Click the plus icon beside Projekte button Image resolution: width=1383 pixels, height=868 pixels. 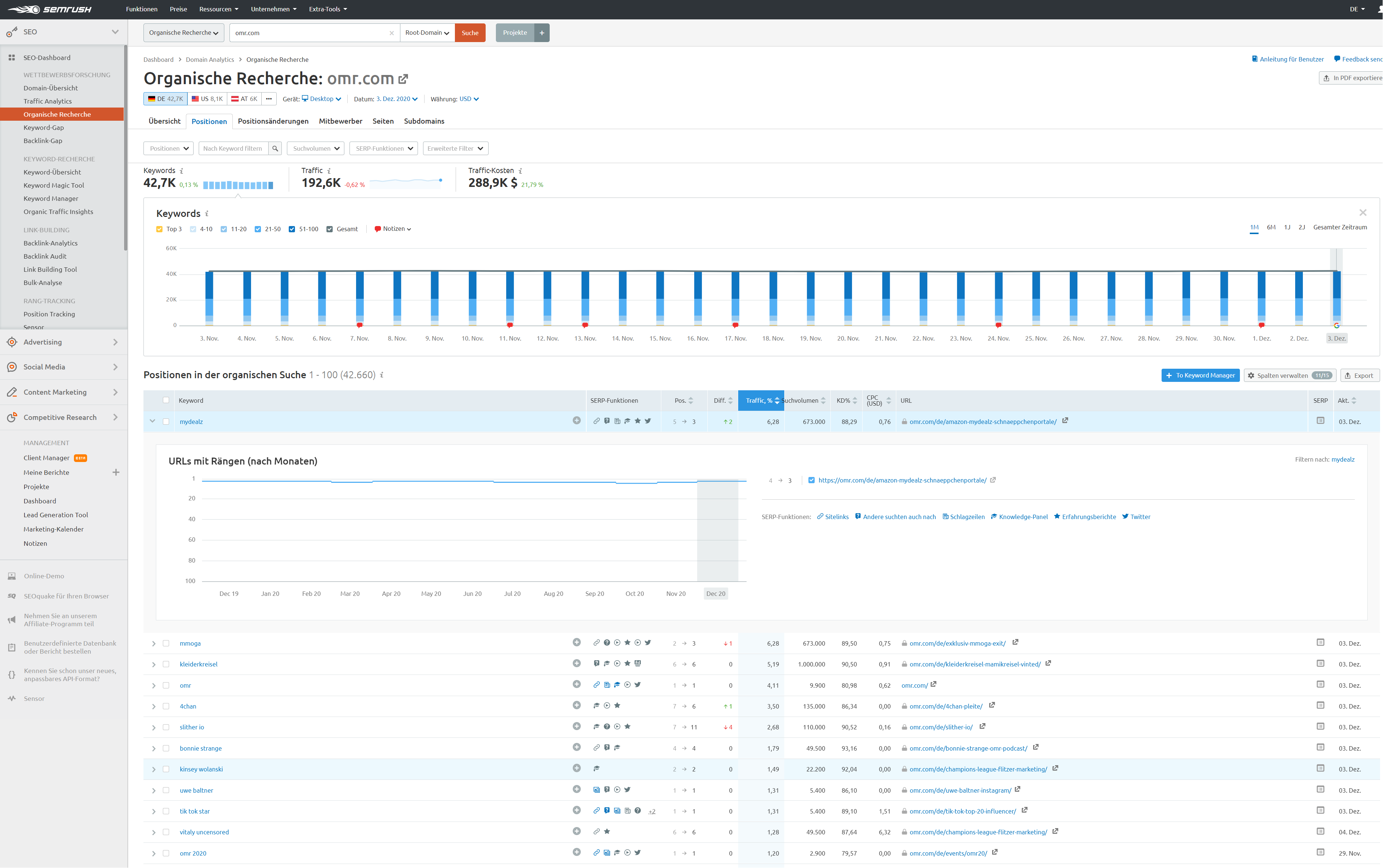point(542,33)
